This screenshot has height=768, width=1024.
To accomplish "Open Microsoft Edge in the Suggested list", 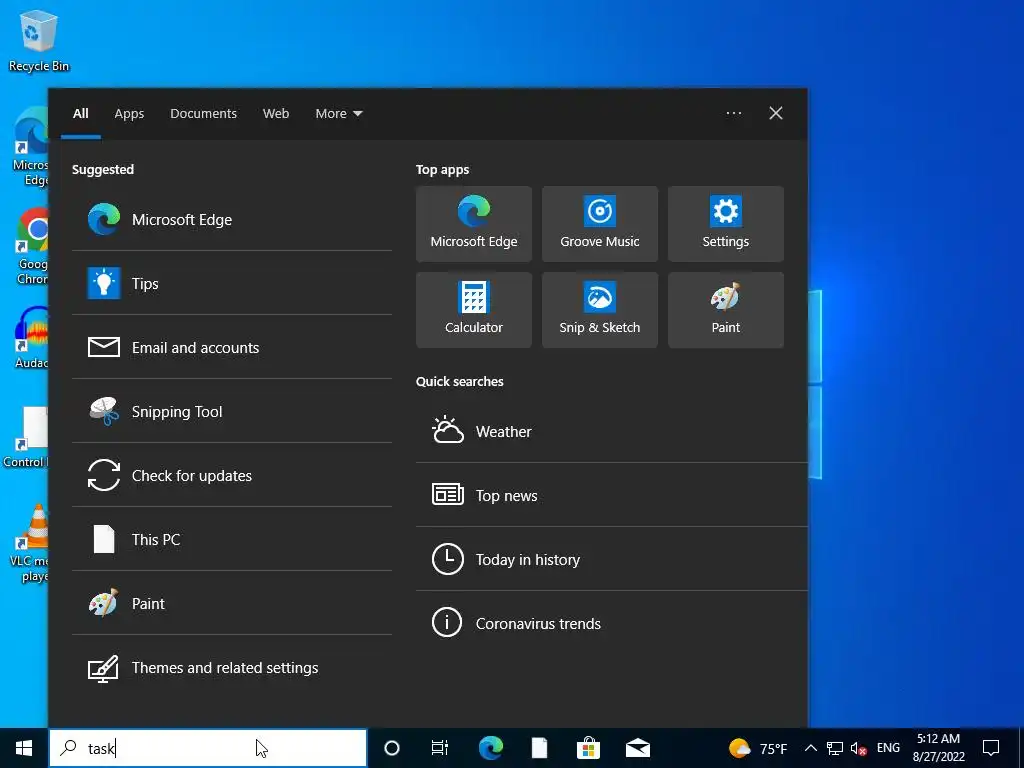I will (x=231, y=219).
